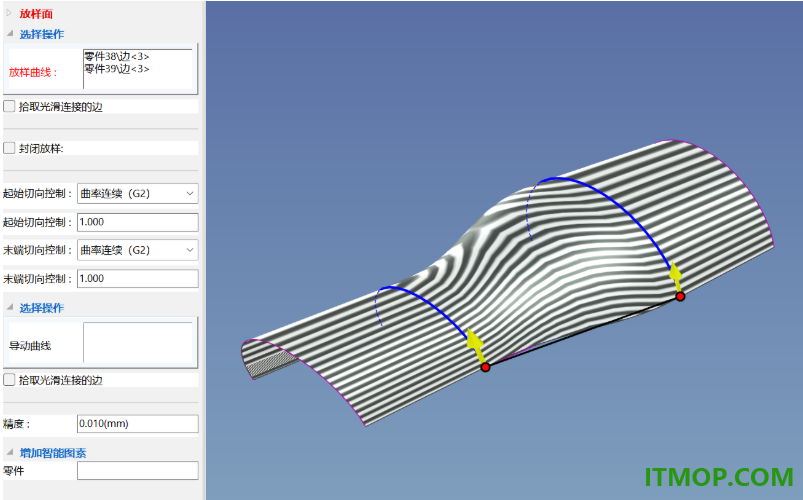Open the 末端切向控制 dropdown (曲率连续 G2)
Viewport: 803px width, 500px height.
pyautogui.click(x=138, y=250)
